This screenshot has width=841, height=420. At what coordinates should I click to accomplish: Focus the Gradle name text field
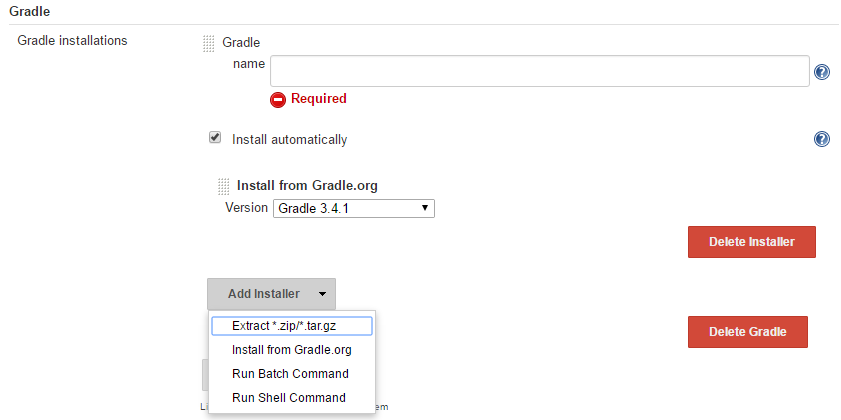(x=538, y=71)
